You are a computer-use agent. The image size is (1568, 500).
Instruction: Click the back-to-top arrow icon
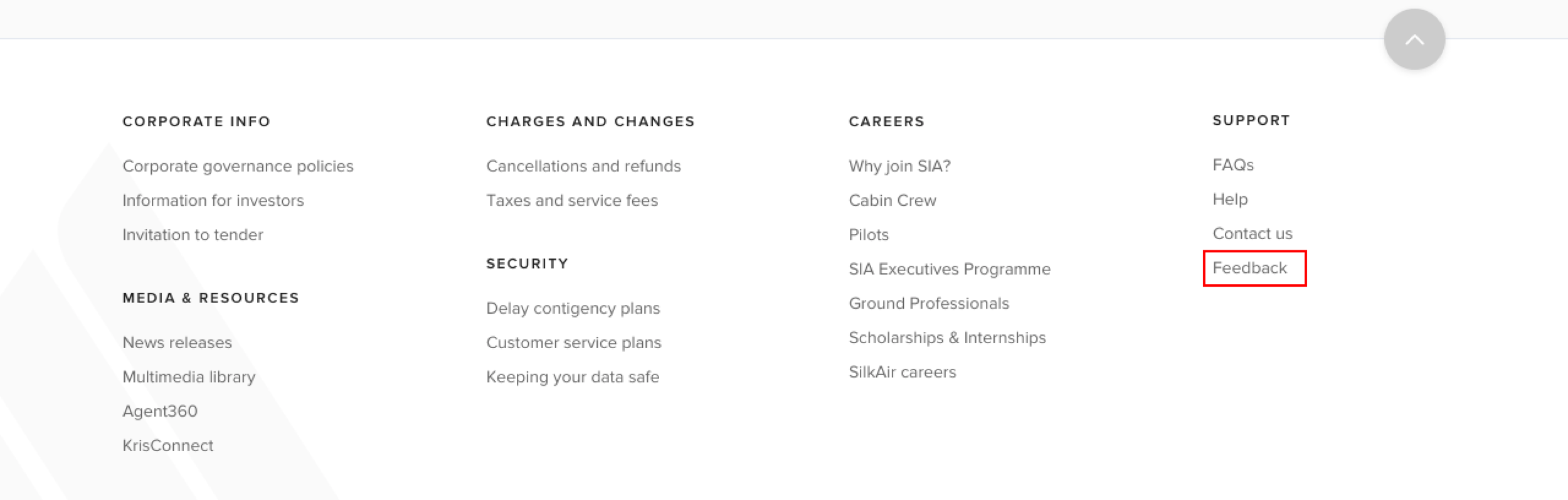tap(1414, 40)
